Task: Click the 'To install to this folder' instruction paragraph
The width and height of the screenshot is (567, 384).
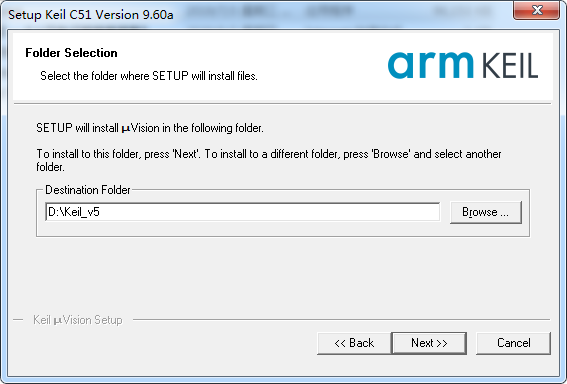Action: point(269,160)
